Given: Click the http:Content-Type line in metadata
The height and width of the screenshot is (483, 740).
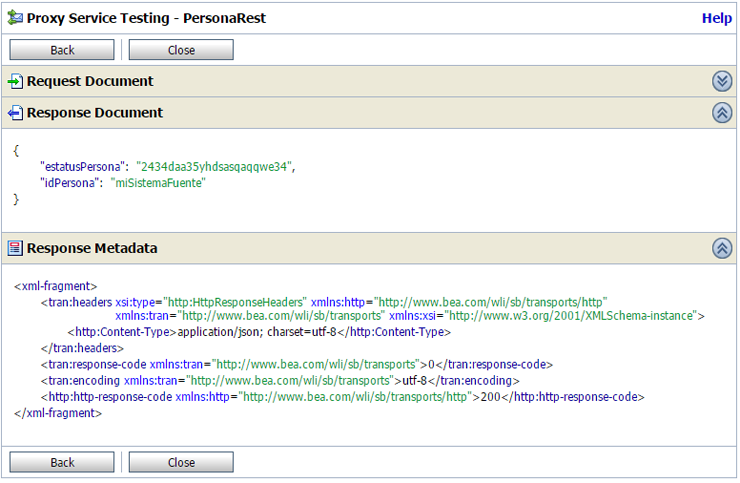Looking at the screenshot, I should coord(259,332).
